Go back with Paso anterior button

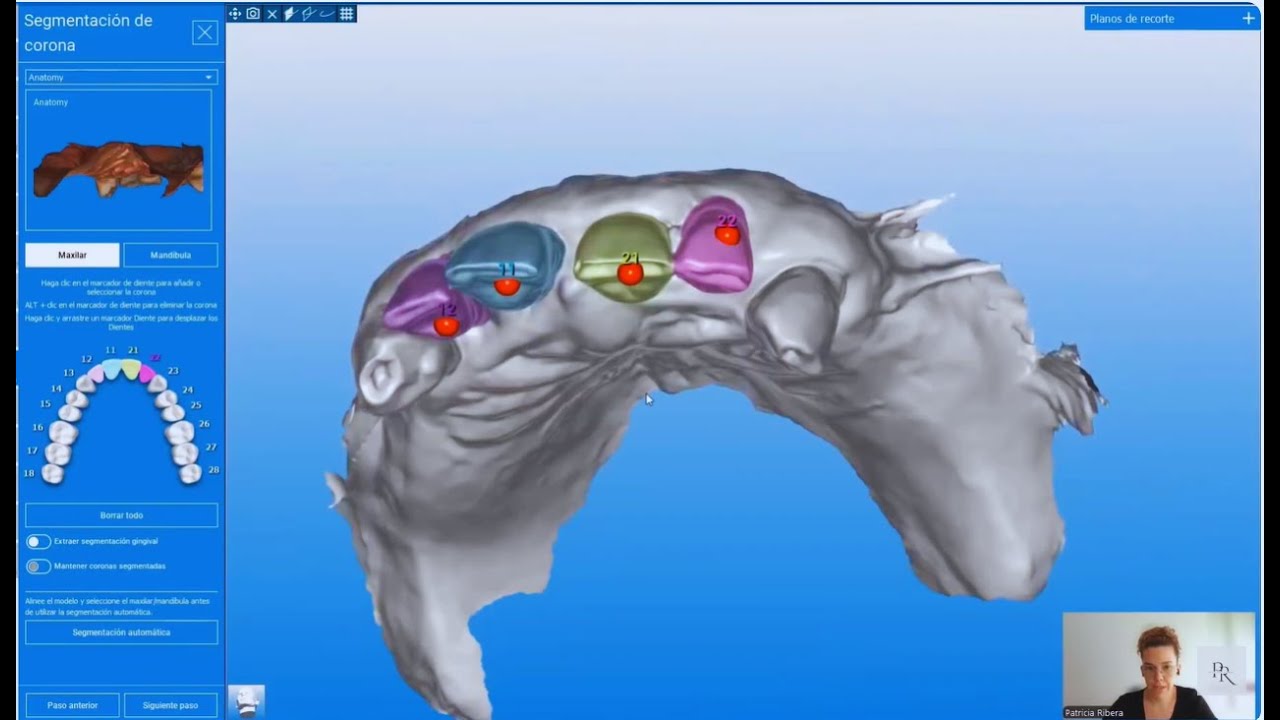[72, 705]
